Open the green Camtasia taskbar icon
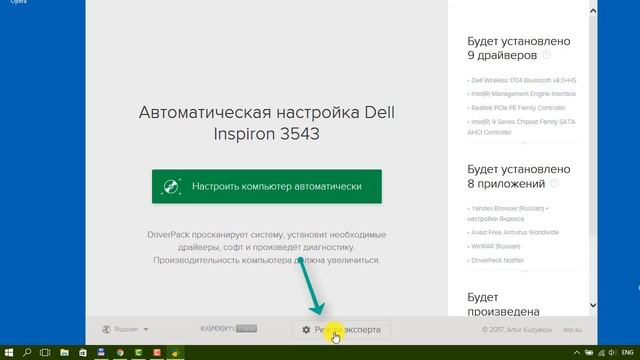The width and height of the screenshot is (640, 360). [138, 352]
